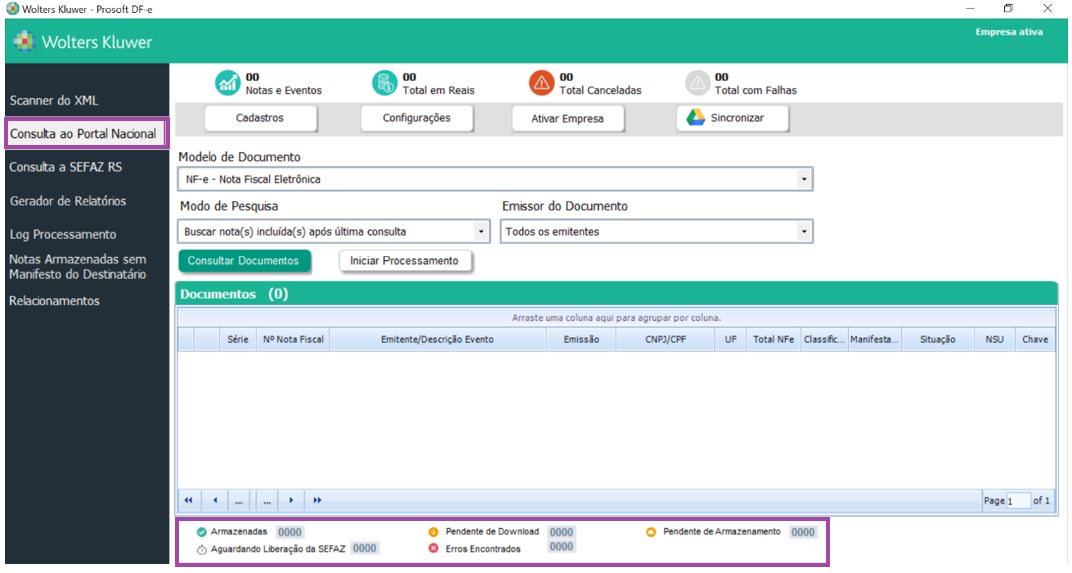Sort by Situação column header
The image size is (1072, 573).
938,339
